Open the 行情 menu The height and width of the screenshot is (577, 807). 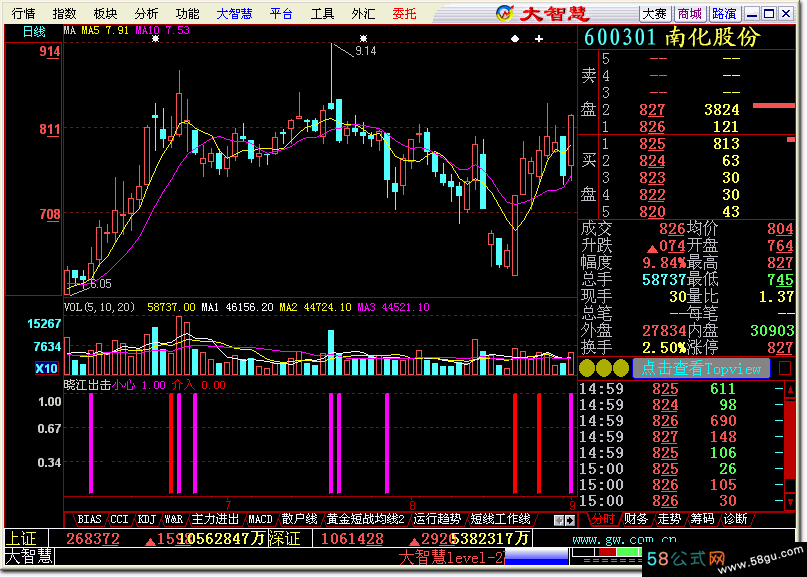(23, 13)
